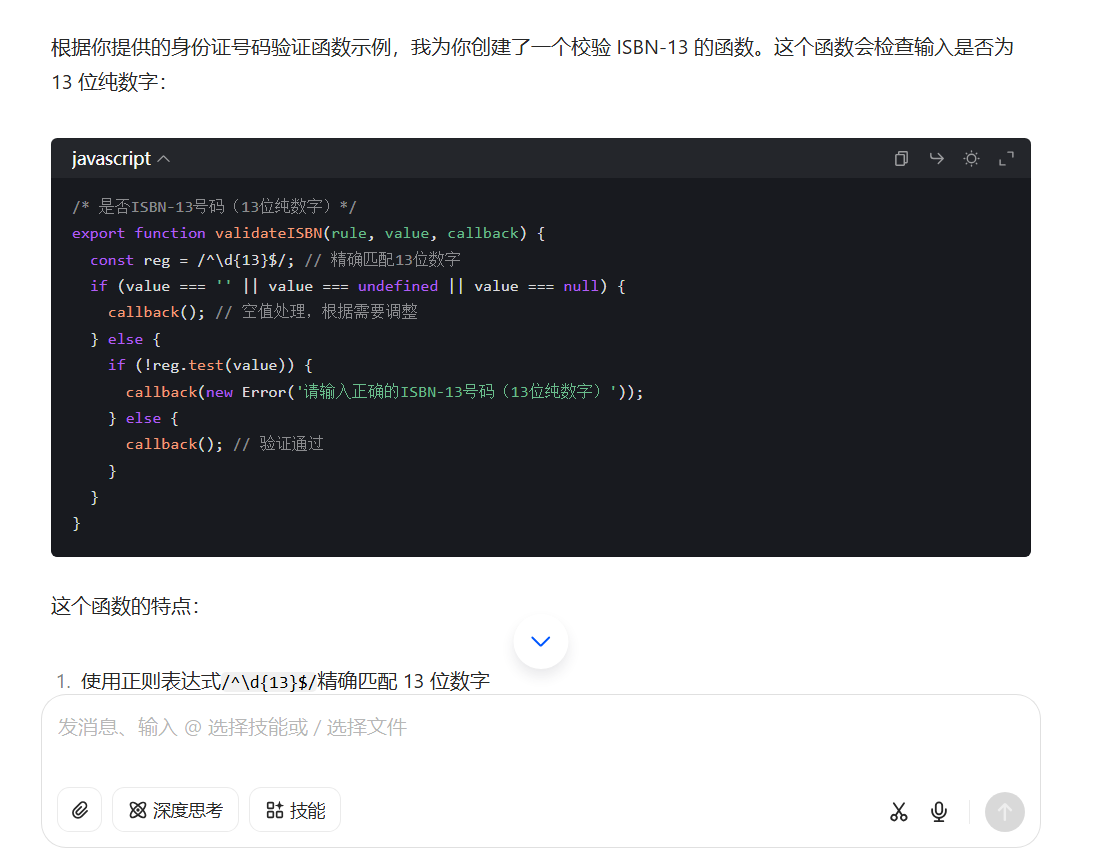Click the validateISBN function name in code
This screenshot has width=1096, height=851.
(x=268, y=234)
